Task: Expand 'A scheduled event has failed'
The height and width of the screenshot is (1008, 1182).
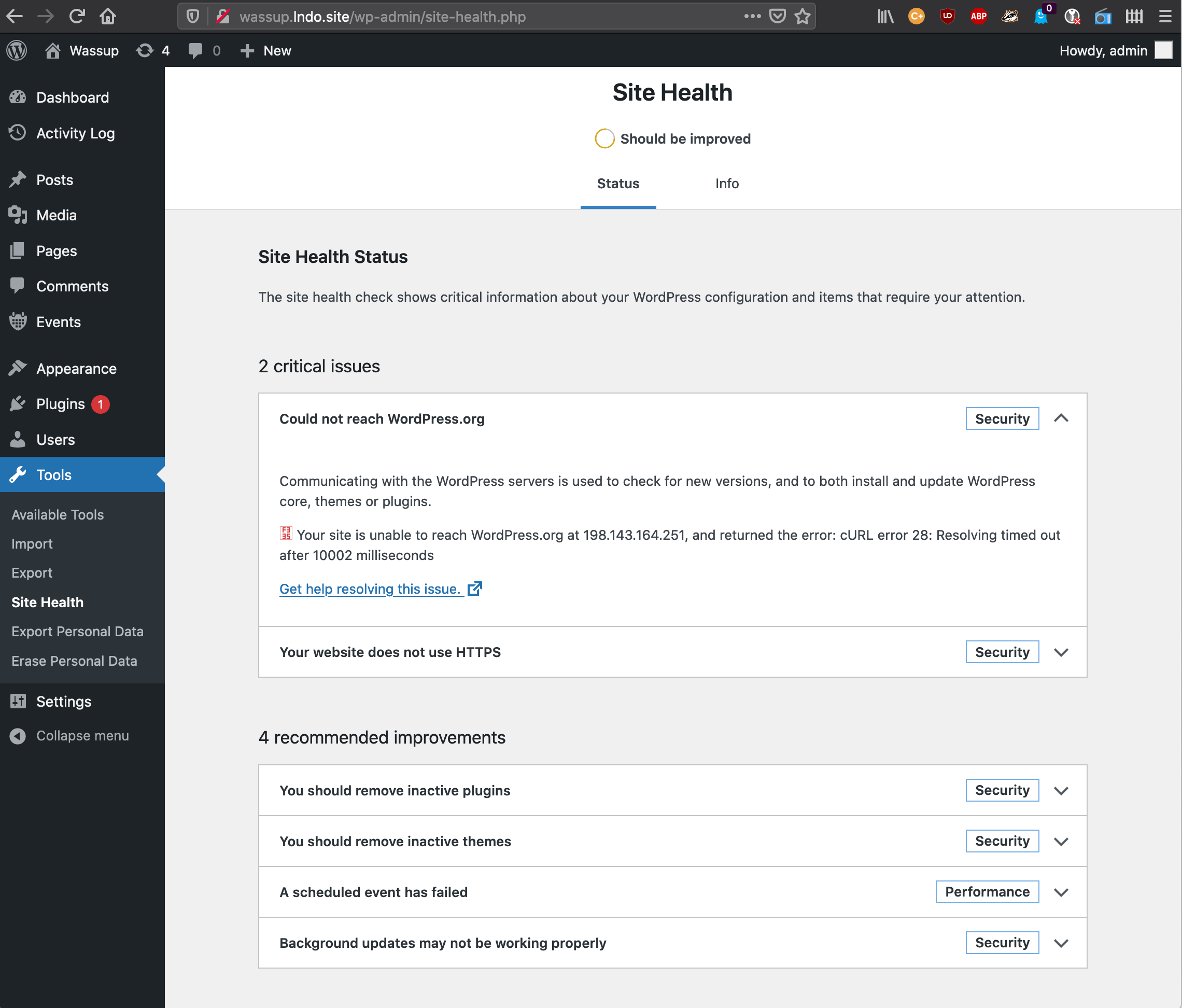Action: 1062,892
